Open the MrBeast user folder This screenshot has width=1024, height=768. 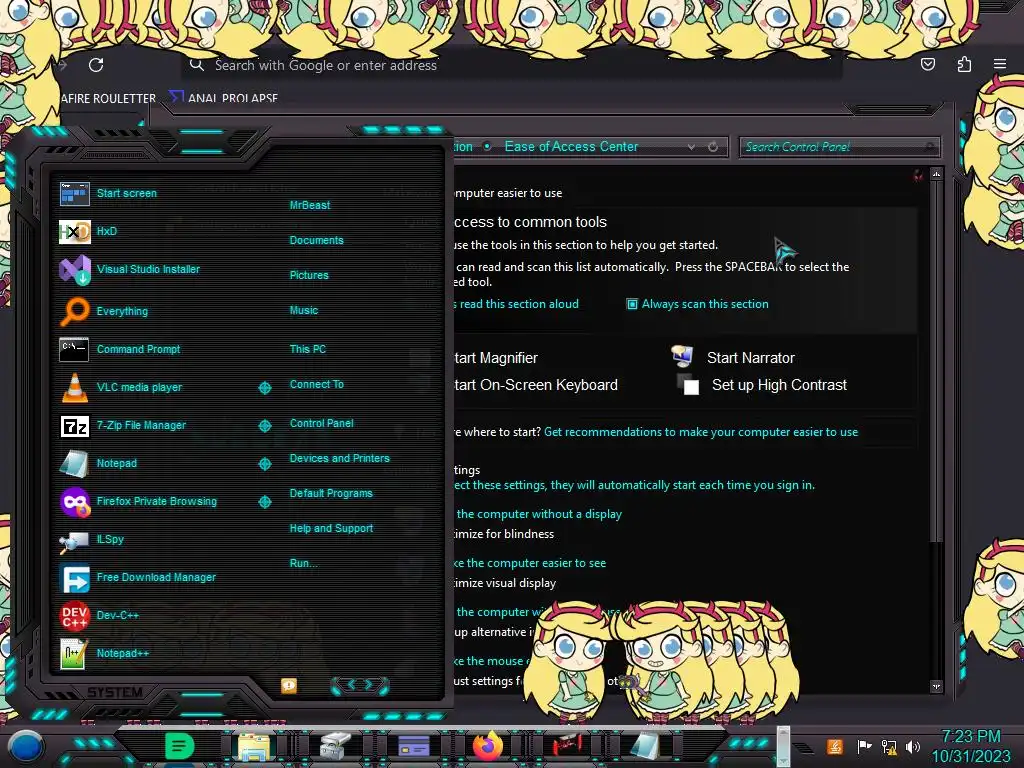coord(310,205)
